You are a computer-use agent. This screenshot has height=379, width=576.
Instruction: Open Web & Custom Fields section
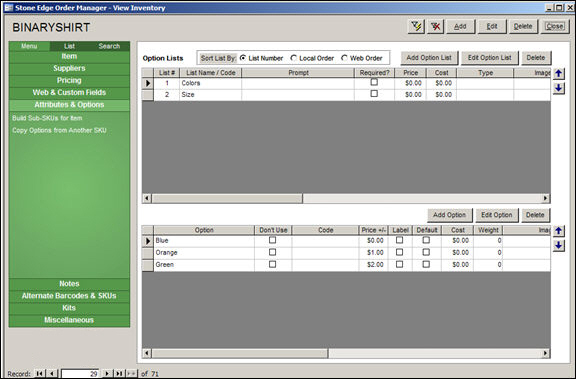click(69, 93)
